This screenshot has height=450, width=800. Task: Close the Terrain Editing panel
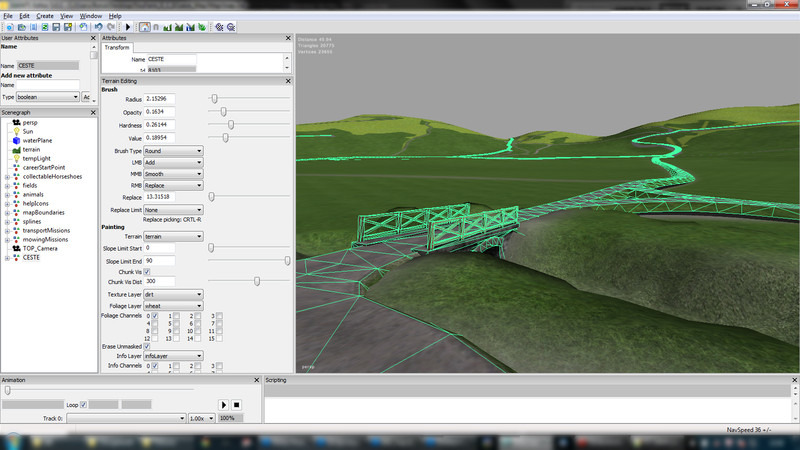coord(288,81)
